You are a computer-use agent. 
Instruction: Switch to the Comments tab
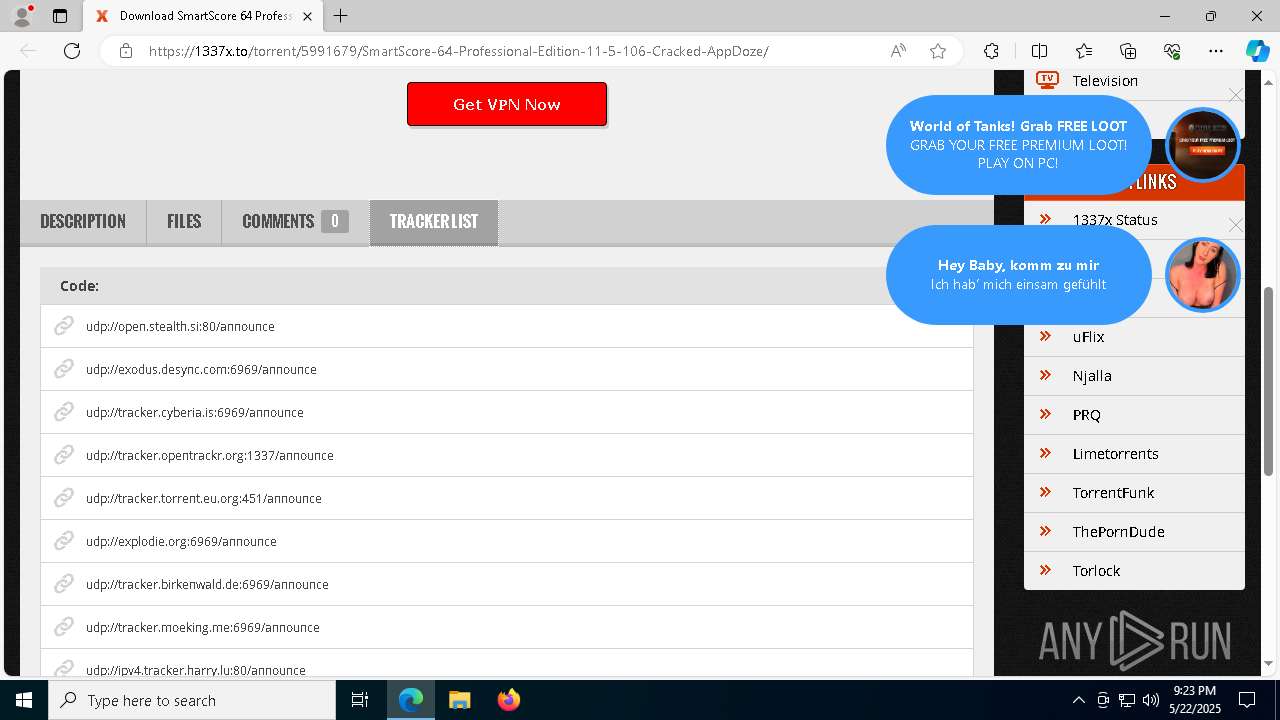tap(295, 222)
